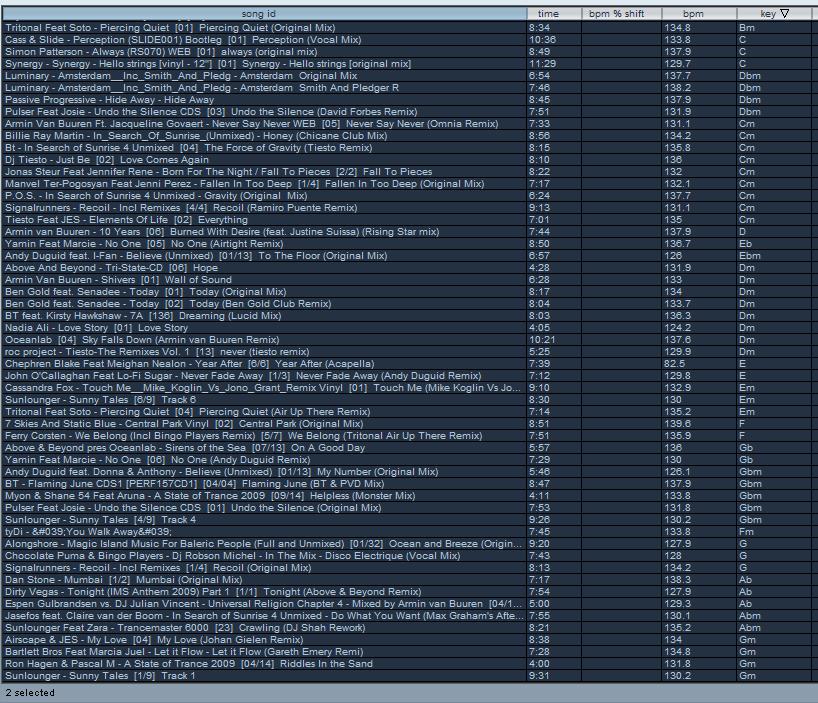Viewport: 818px width, 703px height.
Task: Click Dj Tiesto 'Love Comes Again' row
Action: pos(407,160)
